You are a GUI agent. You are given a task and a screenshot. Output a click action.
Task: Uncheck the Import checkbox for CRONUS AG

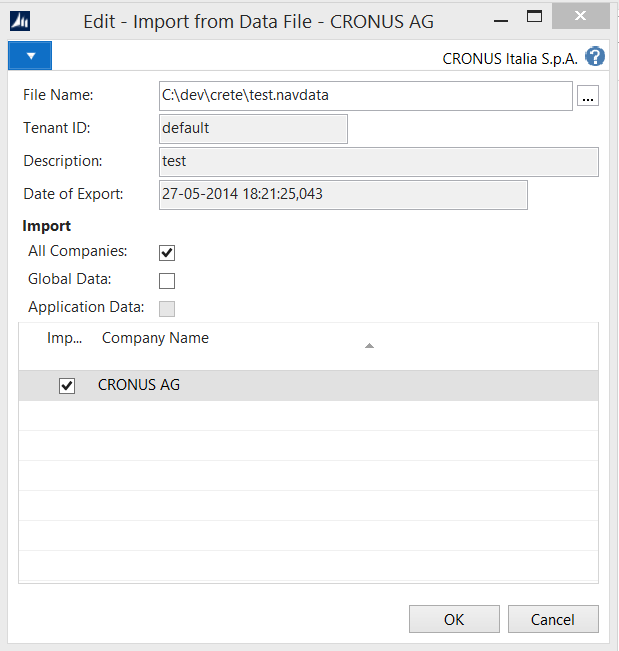click(x=67, y=386)
